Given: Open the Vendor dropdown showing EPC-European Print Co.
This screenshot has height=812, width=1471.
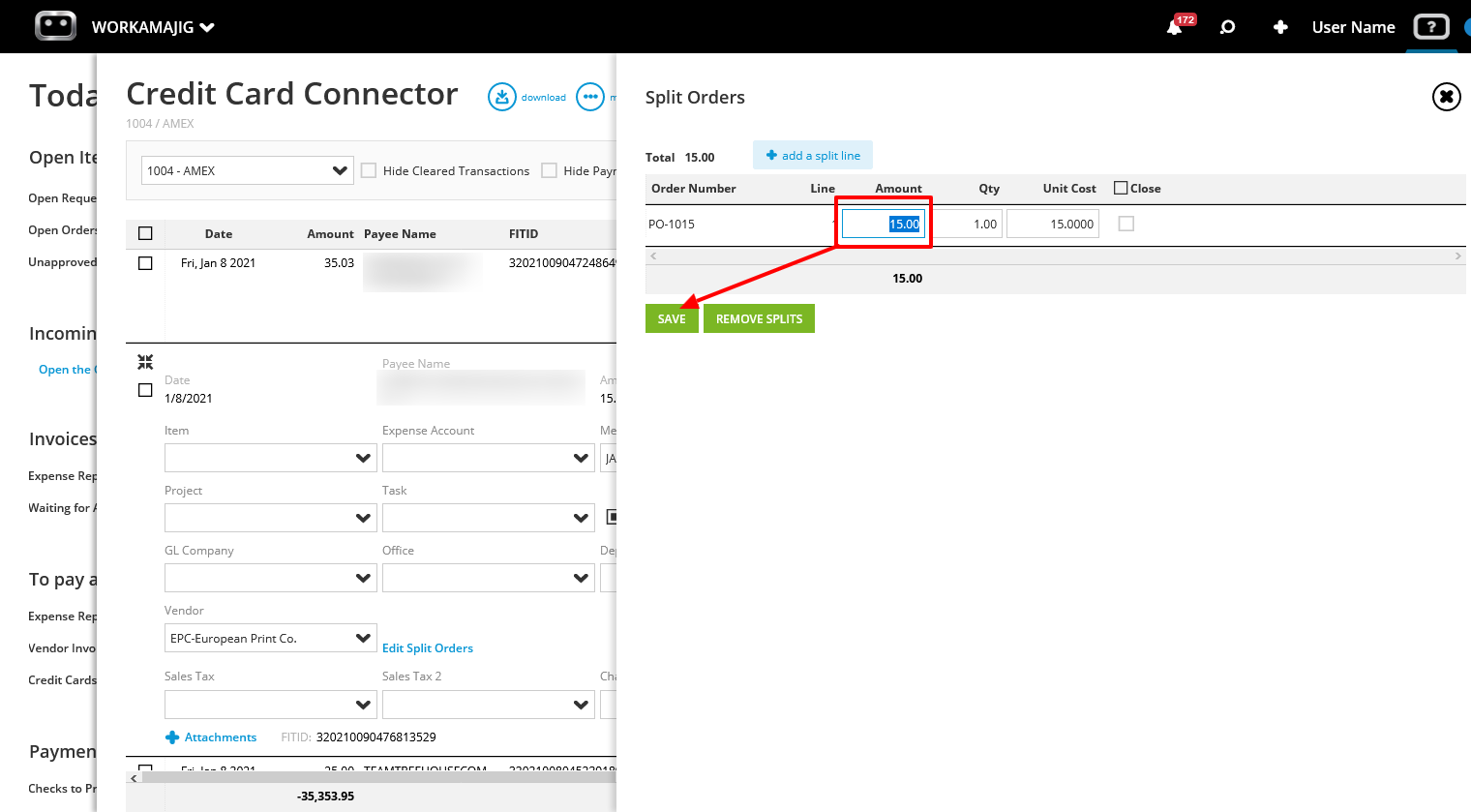Looking at the screenshot, I should 270,638.
